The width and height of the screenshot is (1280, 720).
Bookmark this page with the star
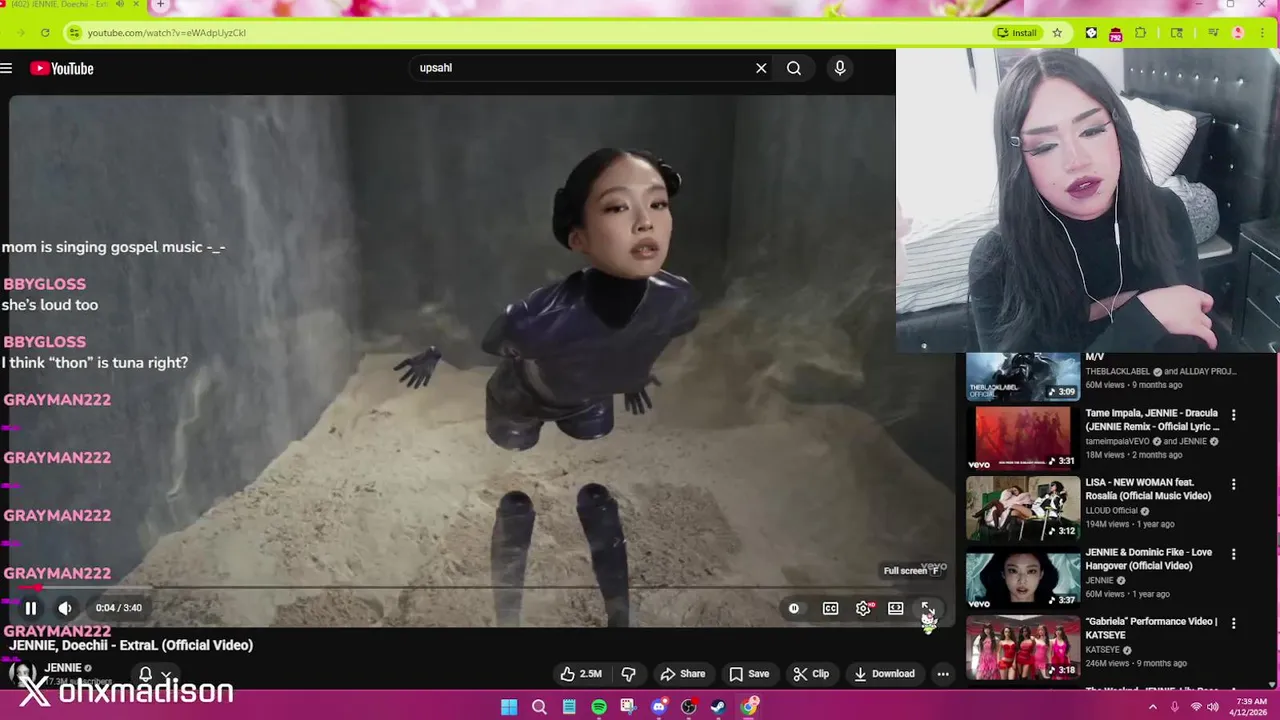coord(1057,33)
